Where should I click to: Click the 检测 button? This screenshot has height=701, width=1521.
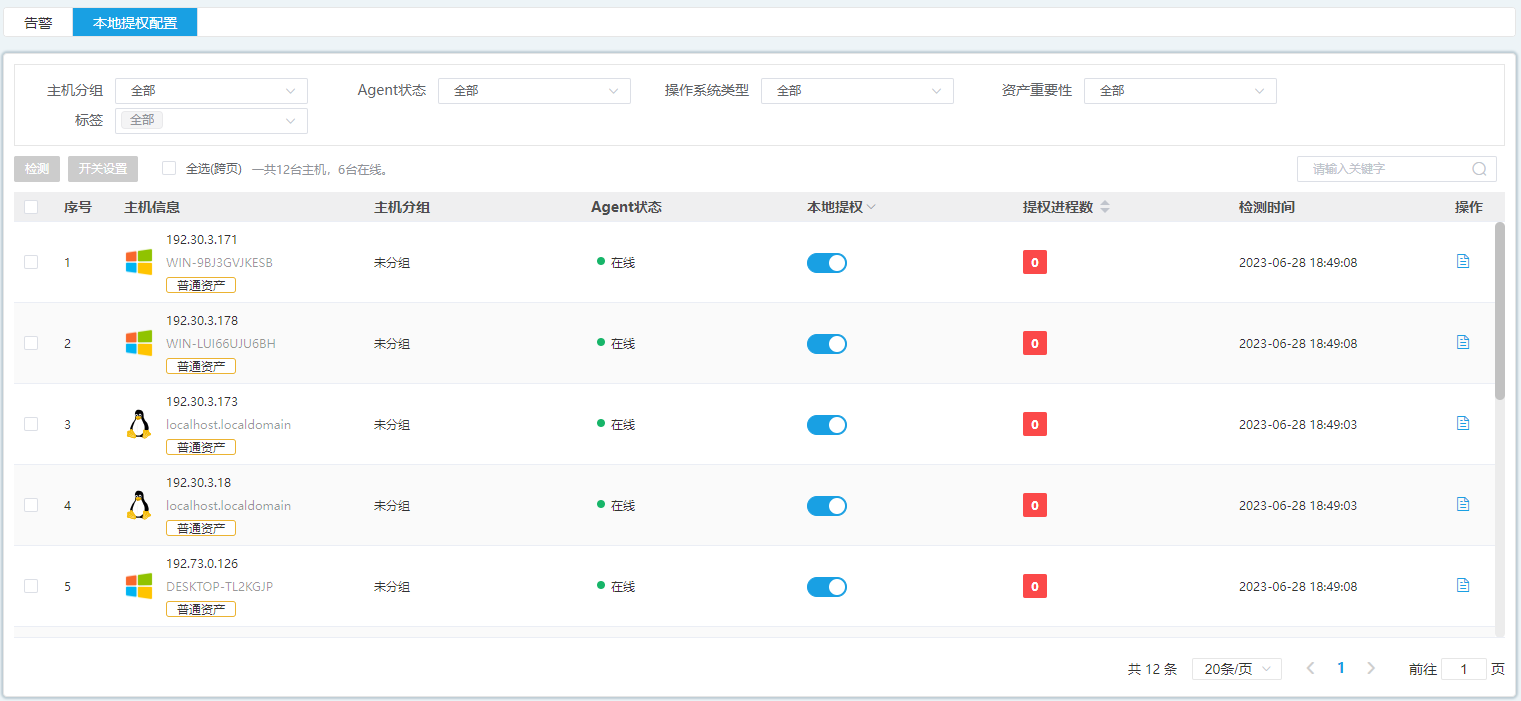(x=37, y=169)
